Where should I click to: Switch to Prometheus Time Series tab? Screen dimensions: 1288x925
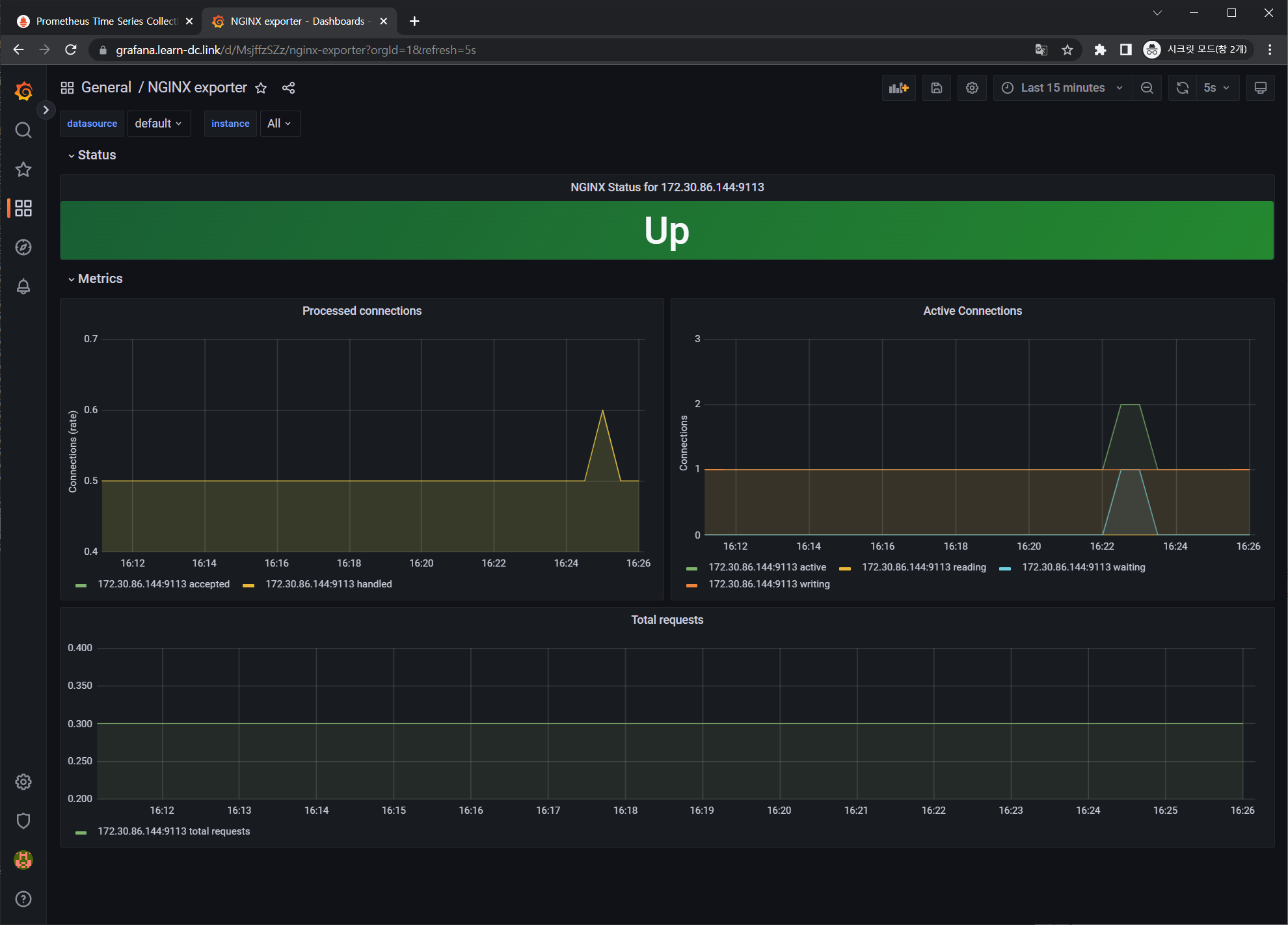pyautogui.click(x=105, y=21)
